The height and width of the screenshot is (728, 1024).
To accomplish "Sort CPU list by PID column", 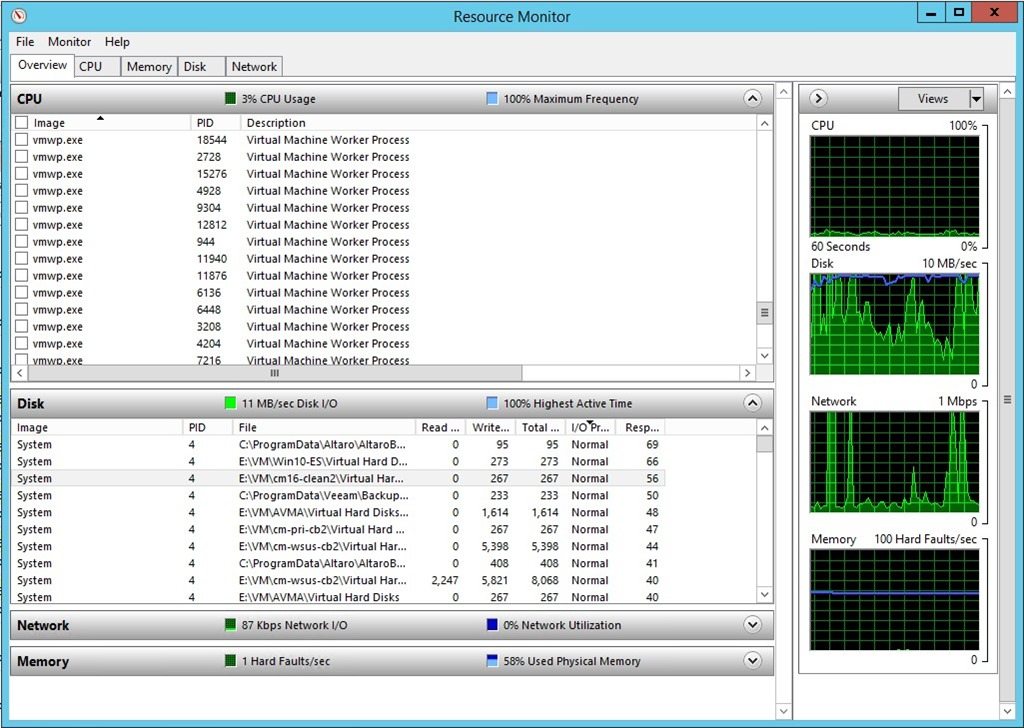I will pos(216,123).
